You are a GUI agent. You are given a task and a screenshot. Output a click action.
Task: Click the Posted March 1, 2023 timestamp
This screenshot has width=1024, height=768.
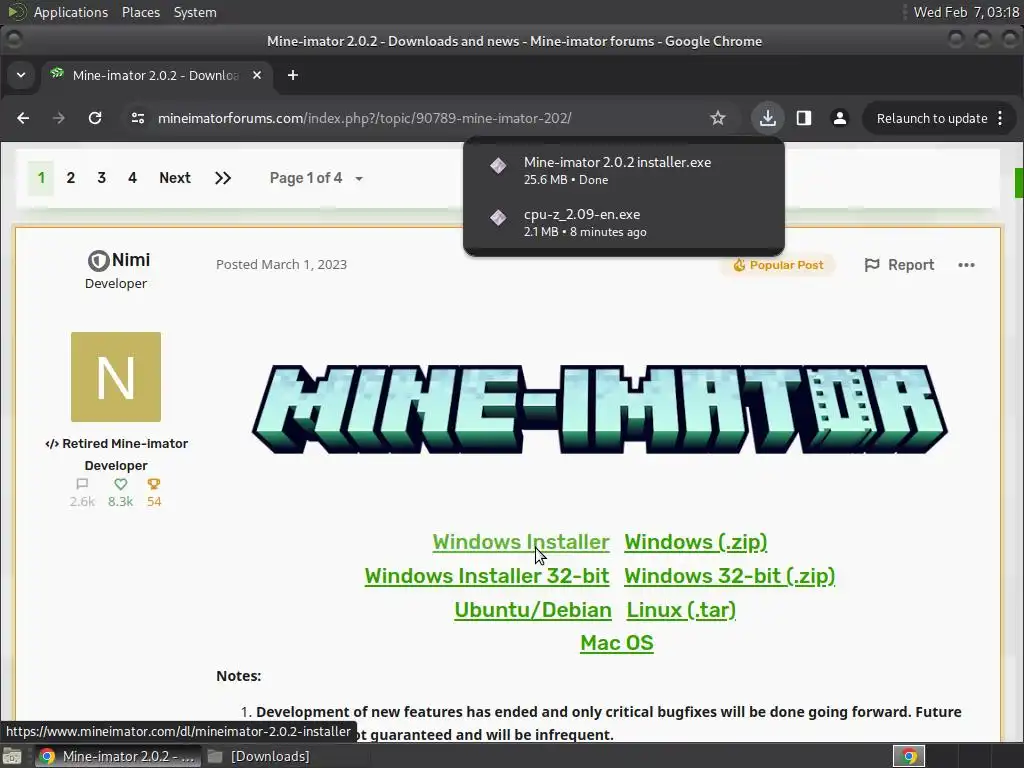281,264
